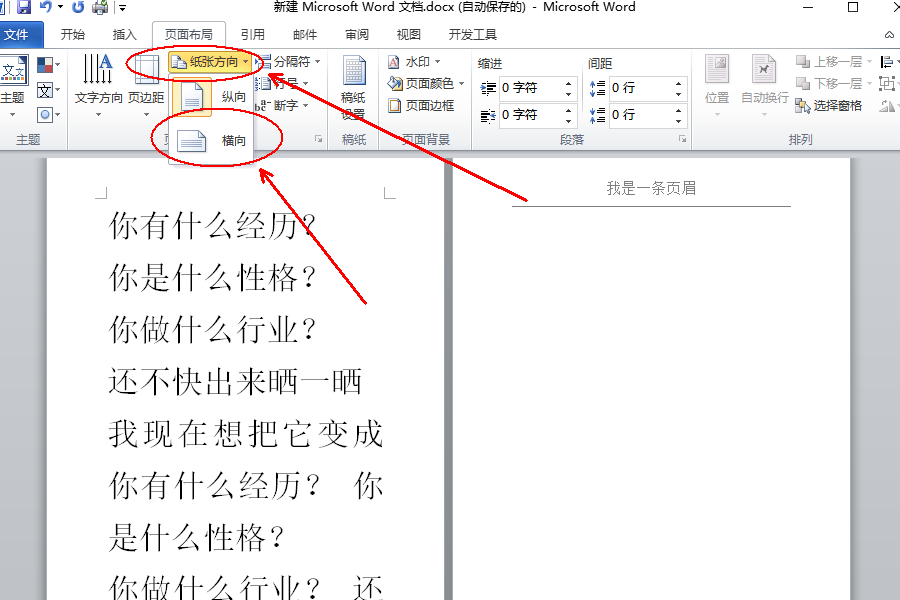Increase spacing after with up stepper
The width and height of the screenshot is (900, 600).
pos(678,110)
